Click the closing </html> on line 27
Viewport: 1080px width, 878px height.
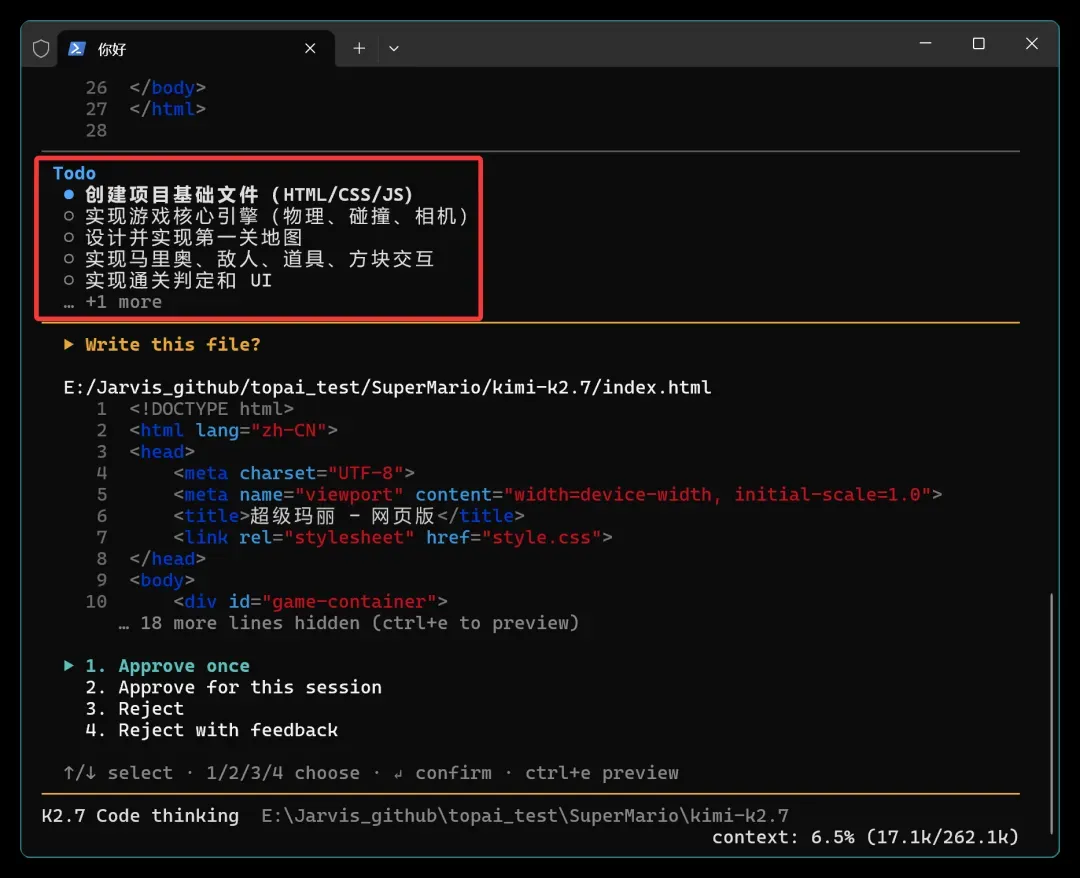[167, 109]
